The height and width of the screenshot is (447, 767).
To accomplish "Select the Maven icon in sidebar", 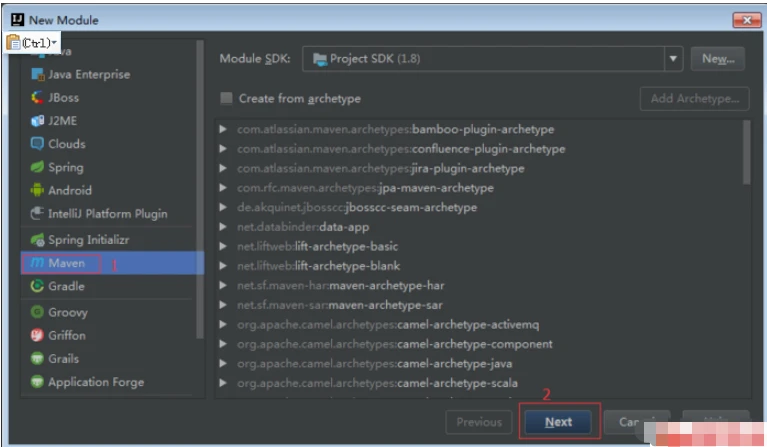I will 37,263.
